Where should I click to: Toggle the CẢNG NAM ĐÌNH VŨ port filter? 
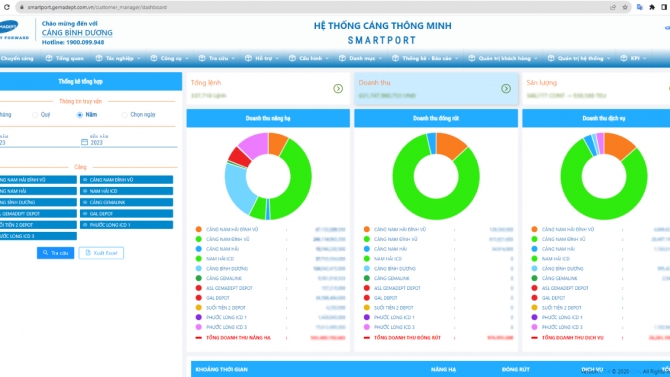tap(126, 180)
